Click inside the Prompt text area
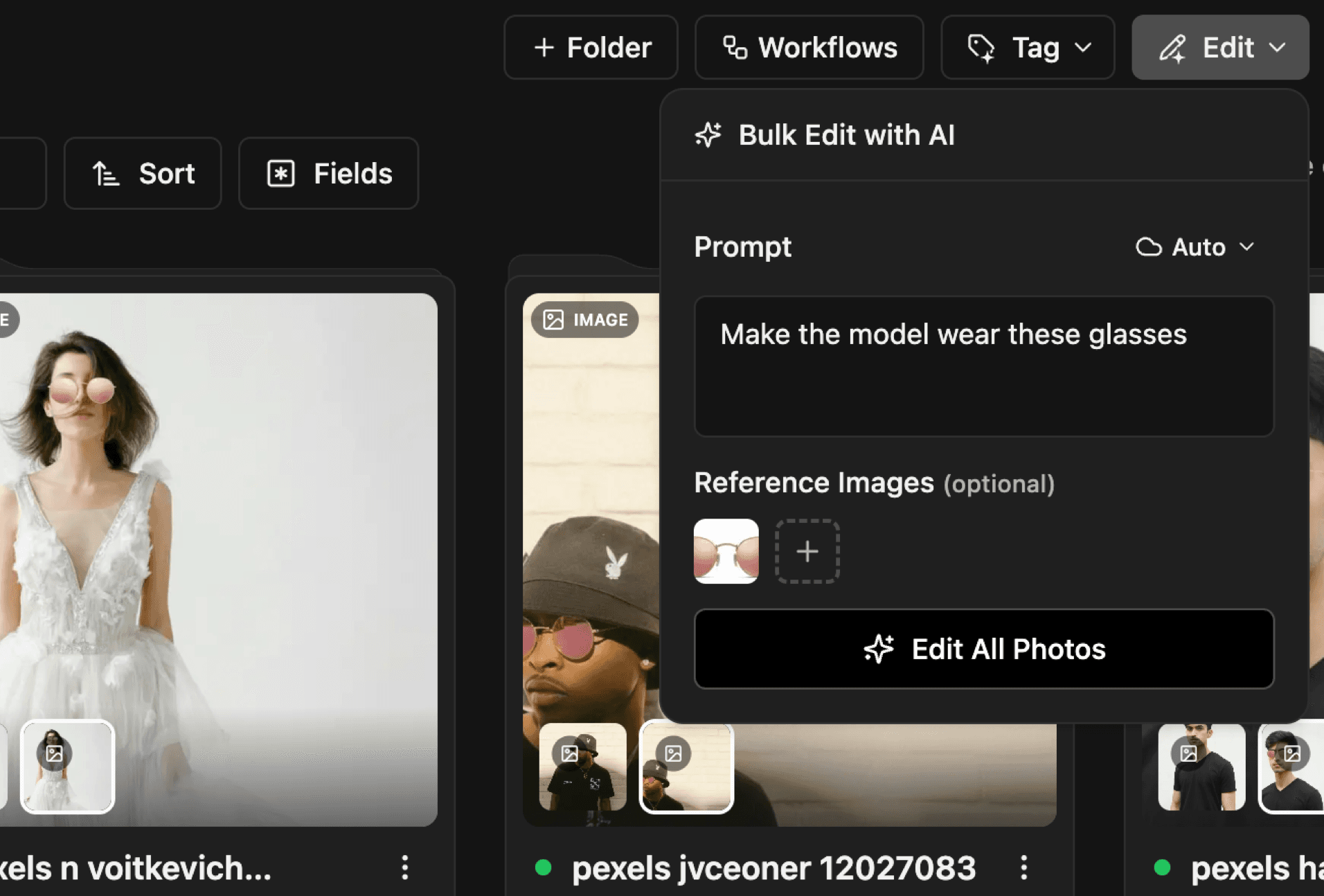The width and height of the screenshot is (1324, 896). click(x=983, y=367)
